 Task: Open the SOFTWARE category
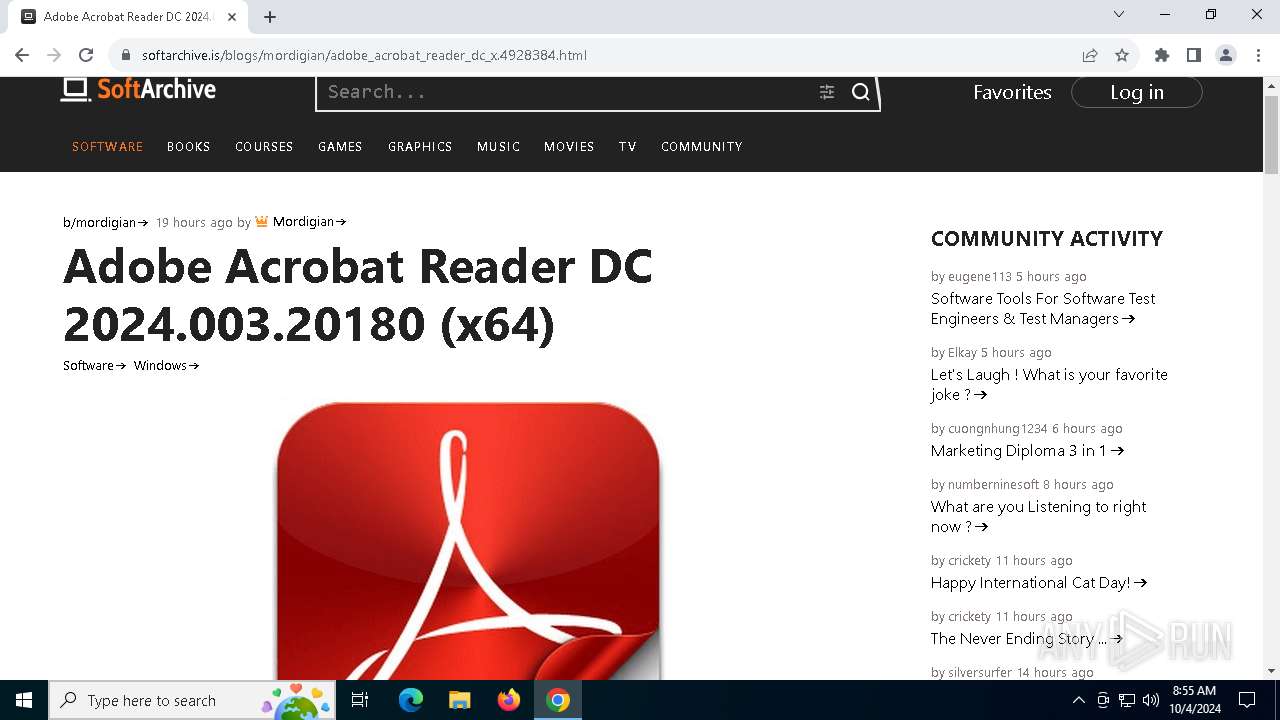coord(107,146)
